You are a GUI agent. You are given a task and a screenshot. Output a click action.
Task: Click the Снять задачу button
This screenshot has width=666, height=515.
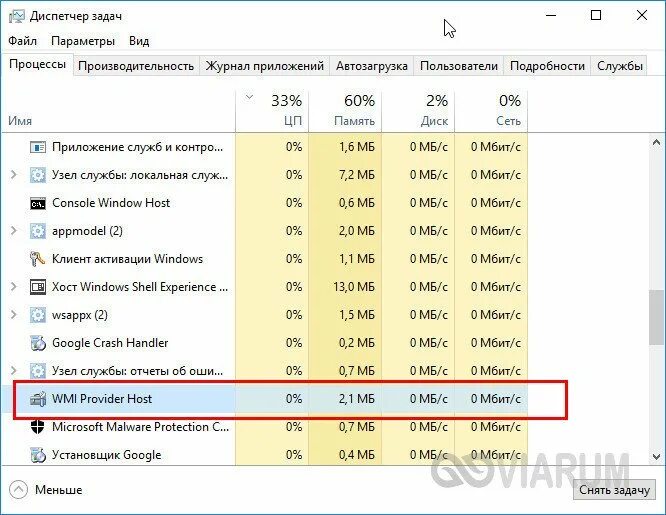click(x=614, y=490)
